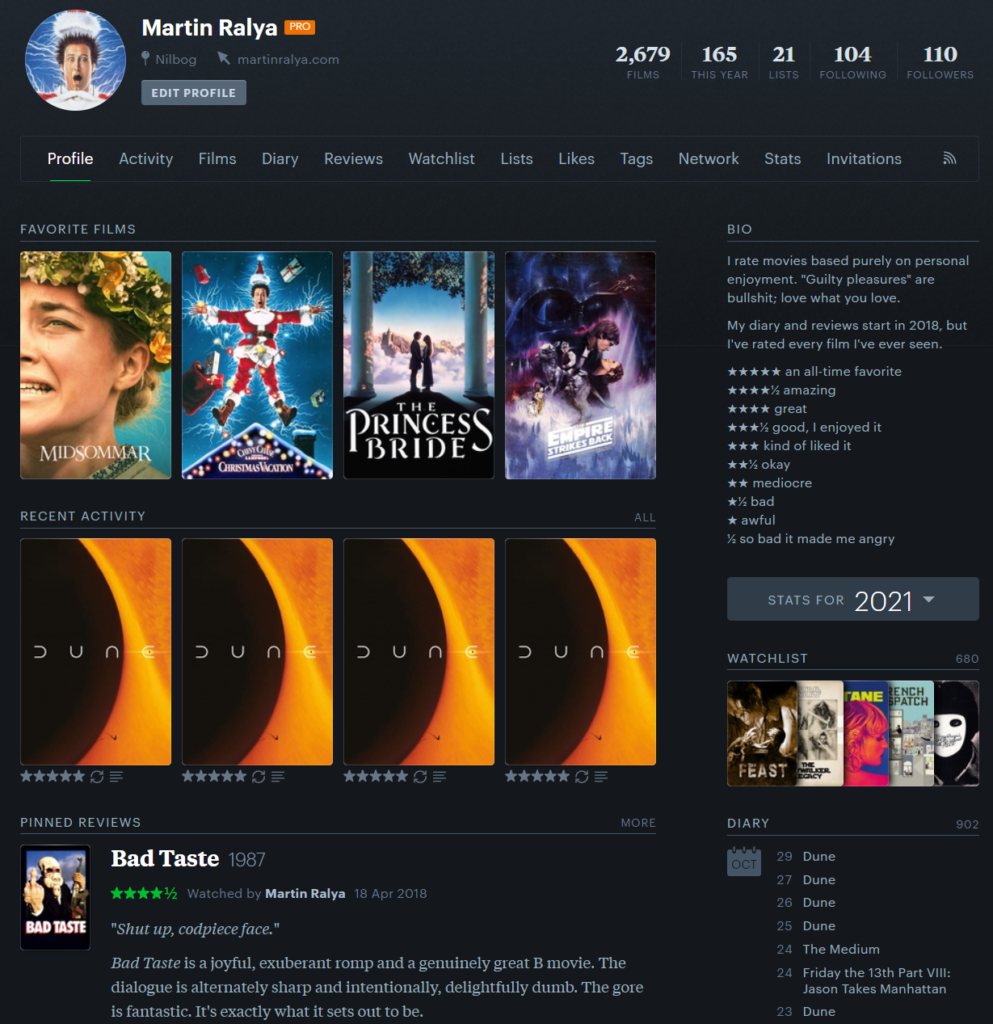View the 110 Followers count

click(940, 61)
